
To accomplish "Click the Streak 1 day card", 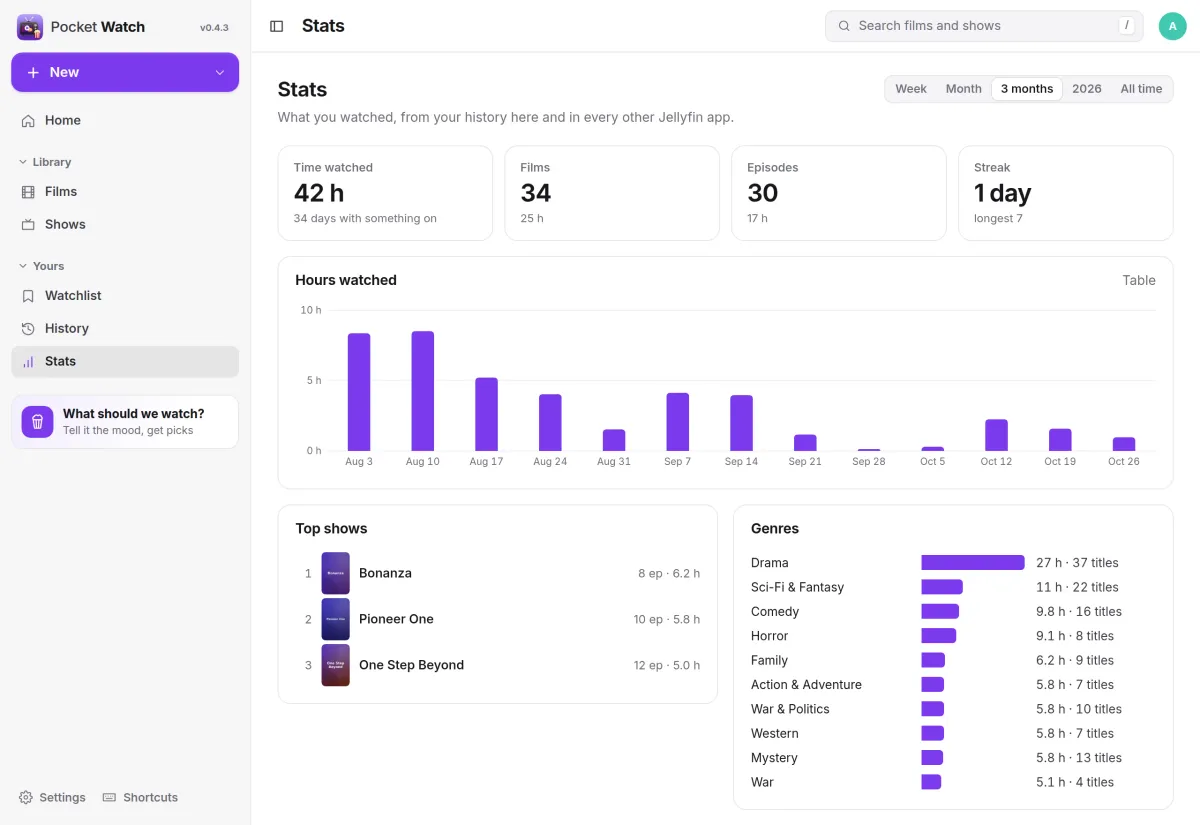I will (x=1066, y=193).
